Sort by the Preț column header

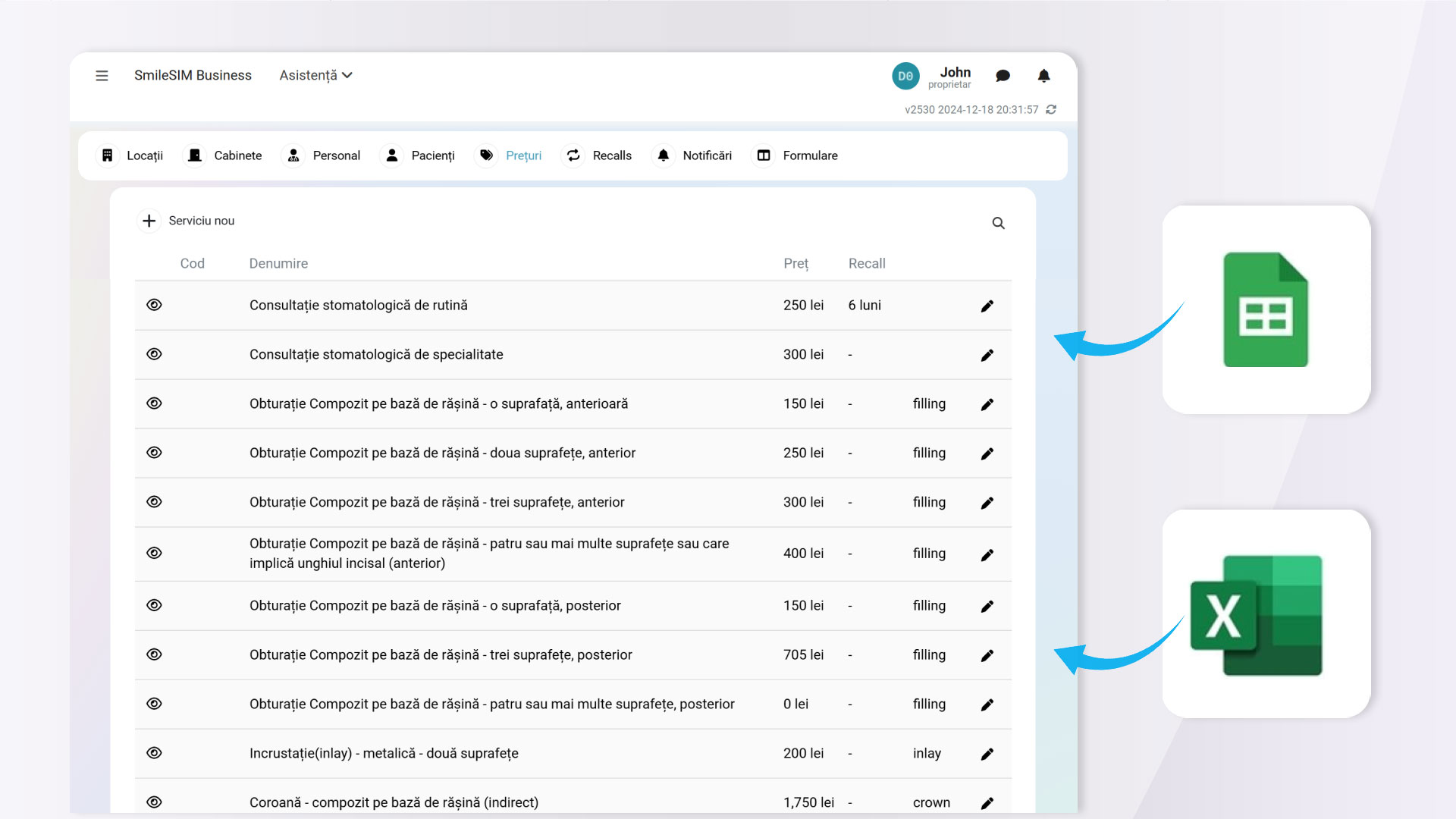click(795, 264)
